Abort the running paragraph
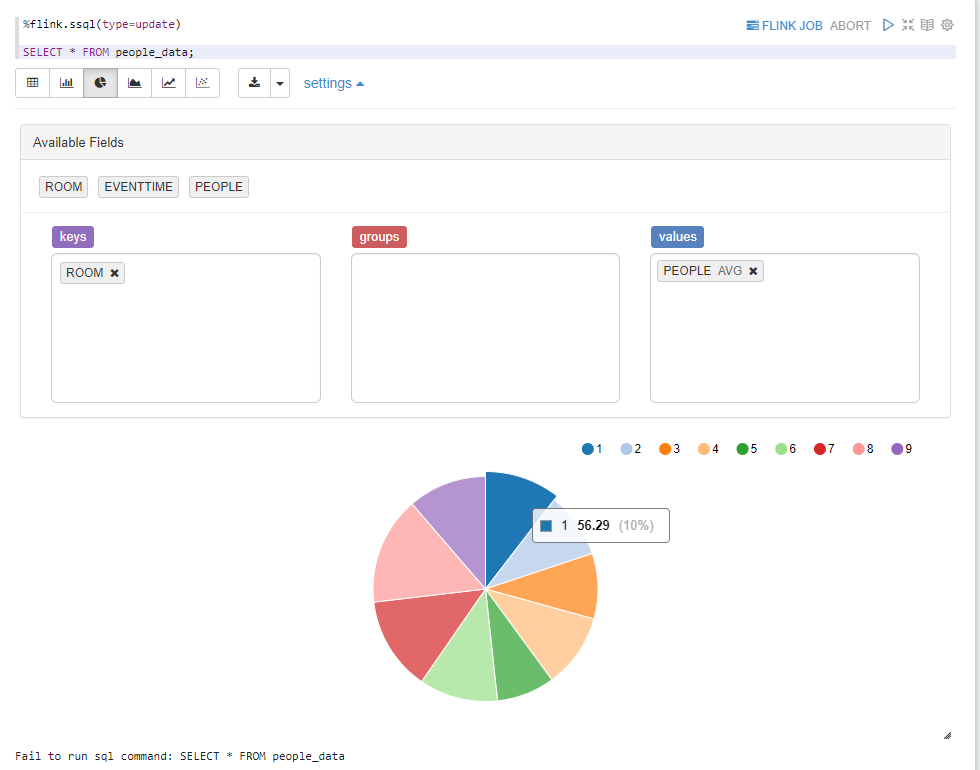The width and height of the screenshot is (980, 770). (x=850, y=26)
